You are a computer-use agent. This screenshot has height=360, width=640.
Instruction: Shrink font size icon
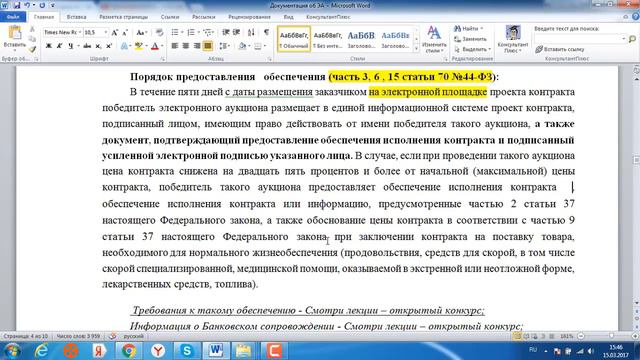(x=125, y=32)
